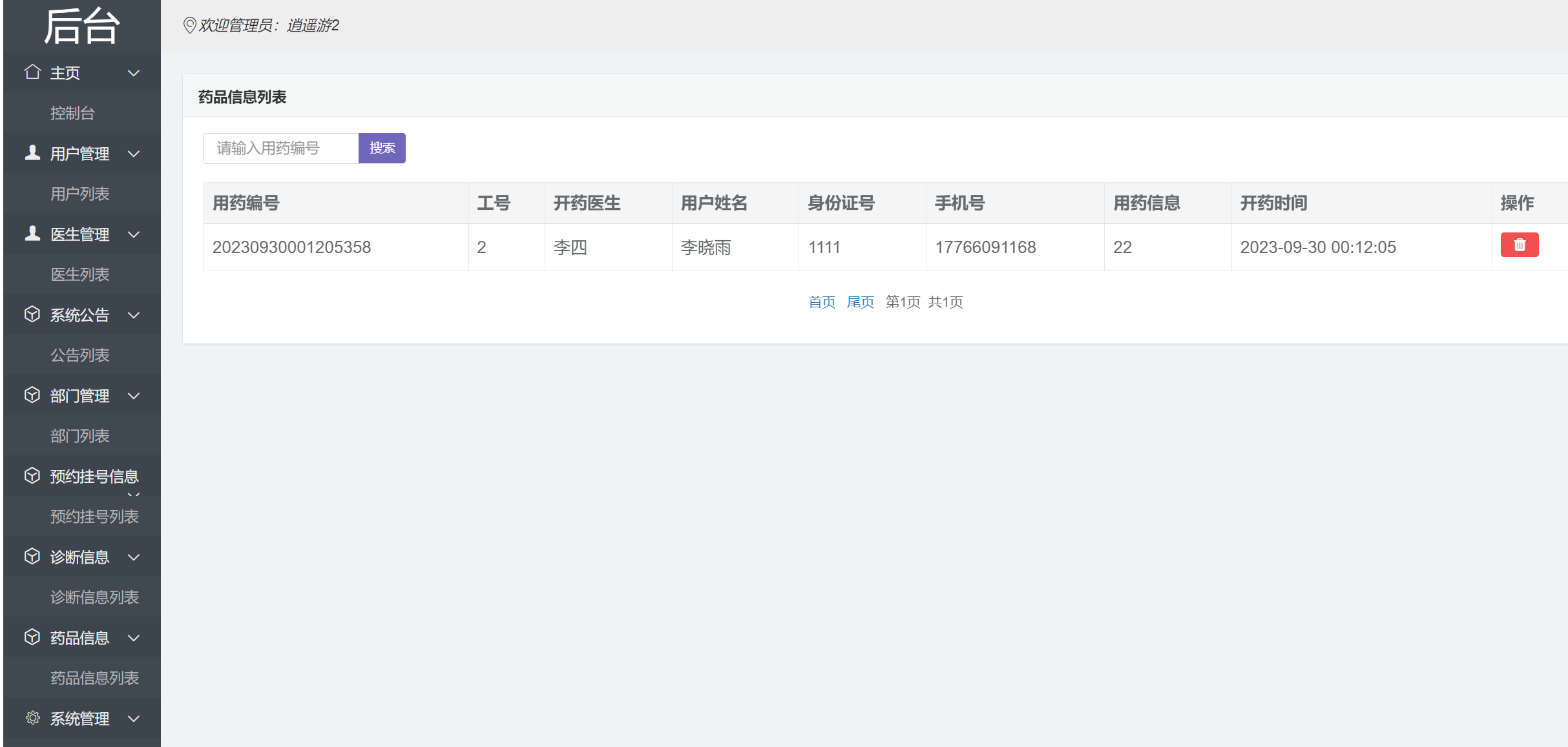Viewport: 1568px width, 747px height.
Task: Click the medication number search input field
Action: click(x=280, y=148)
